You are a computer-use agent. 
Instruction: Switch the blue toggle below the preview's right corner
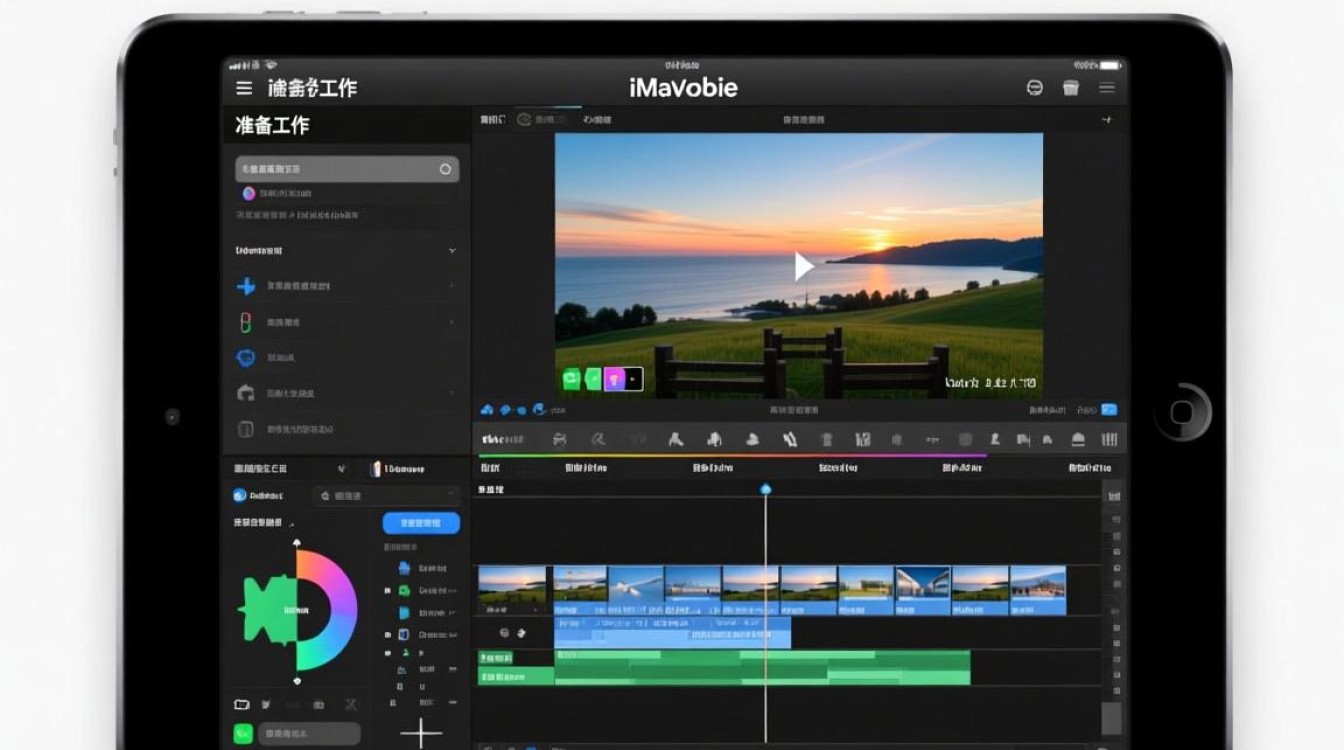pyautogui.click(x=1109, y=410)
